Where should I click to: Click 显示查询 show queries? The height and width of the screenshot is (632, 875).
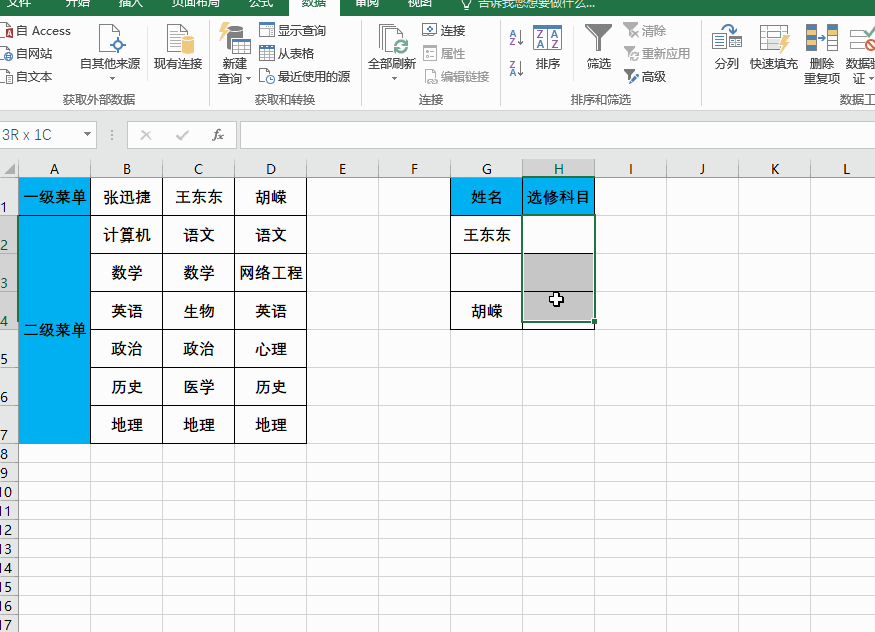click(293, 30)
